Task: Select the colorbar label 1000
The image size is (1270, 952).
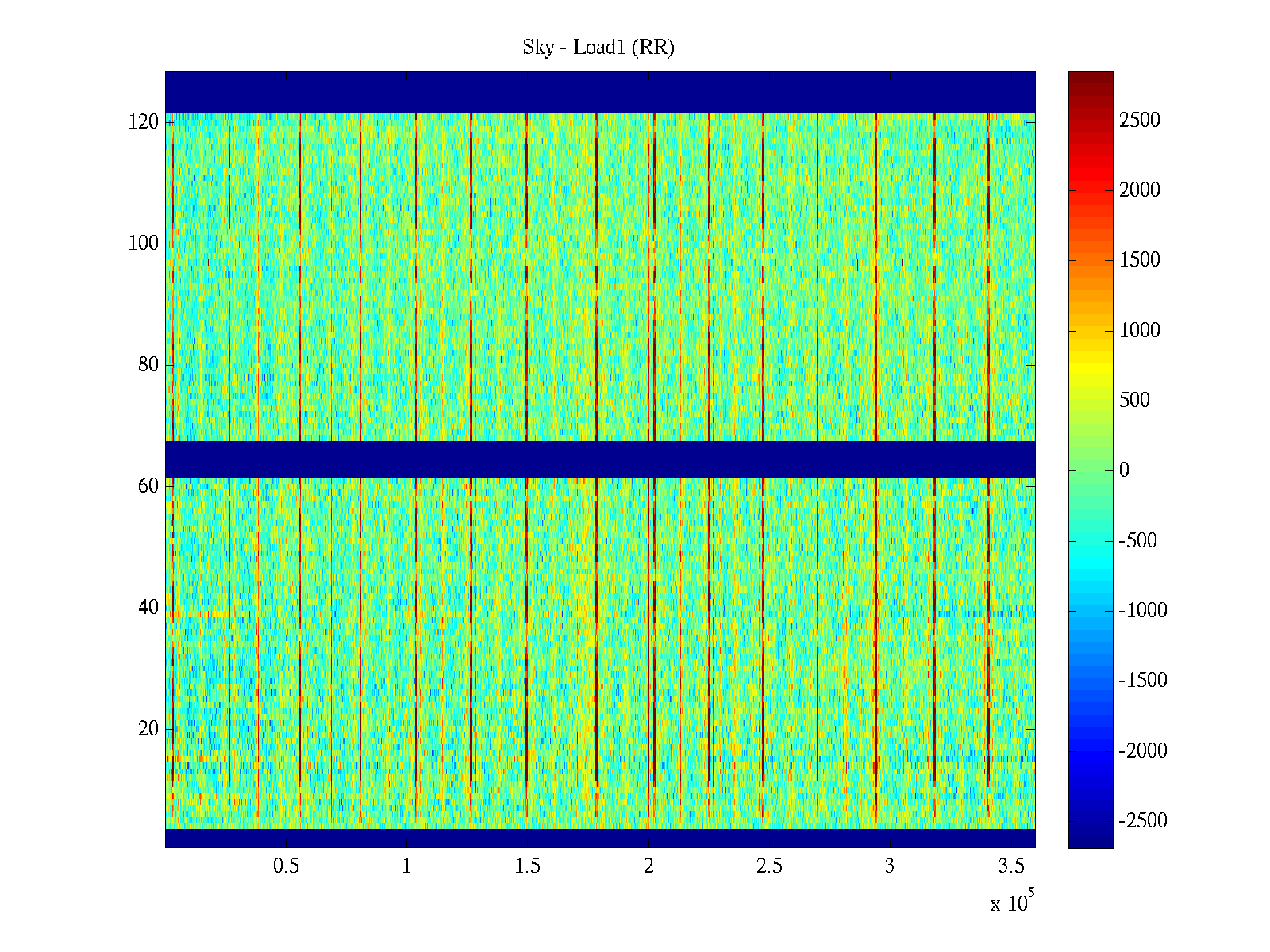Action: pyautogui.click(x=1139, y=331)
